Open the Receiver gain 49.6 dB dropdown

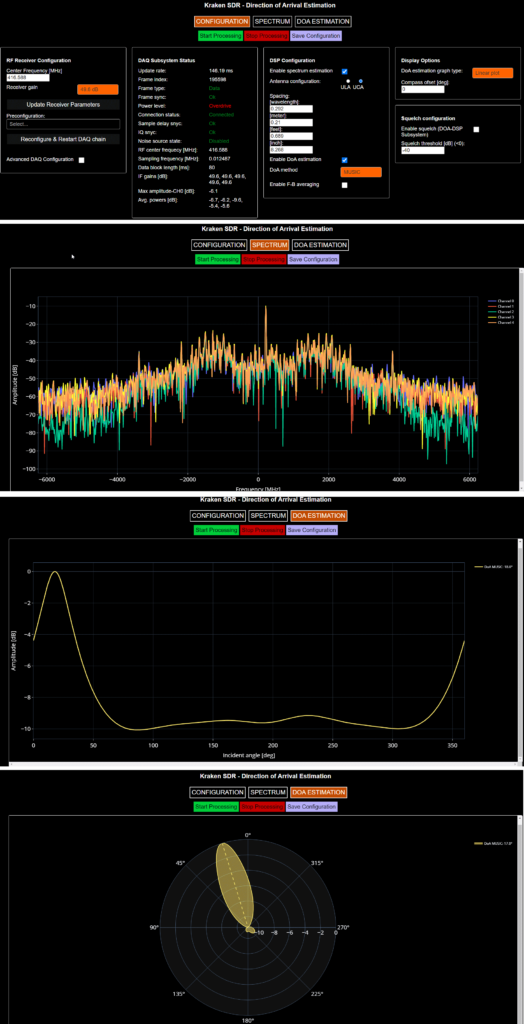pyautogui.click(x=97, y=89)
